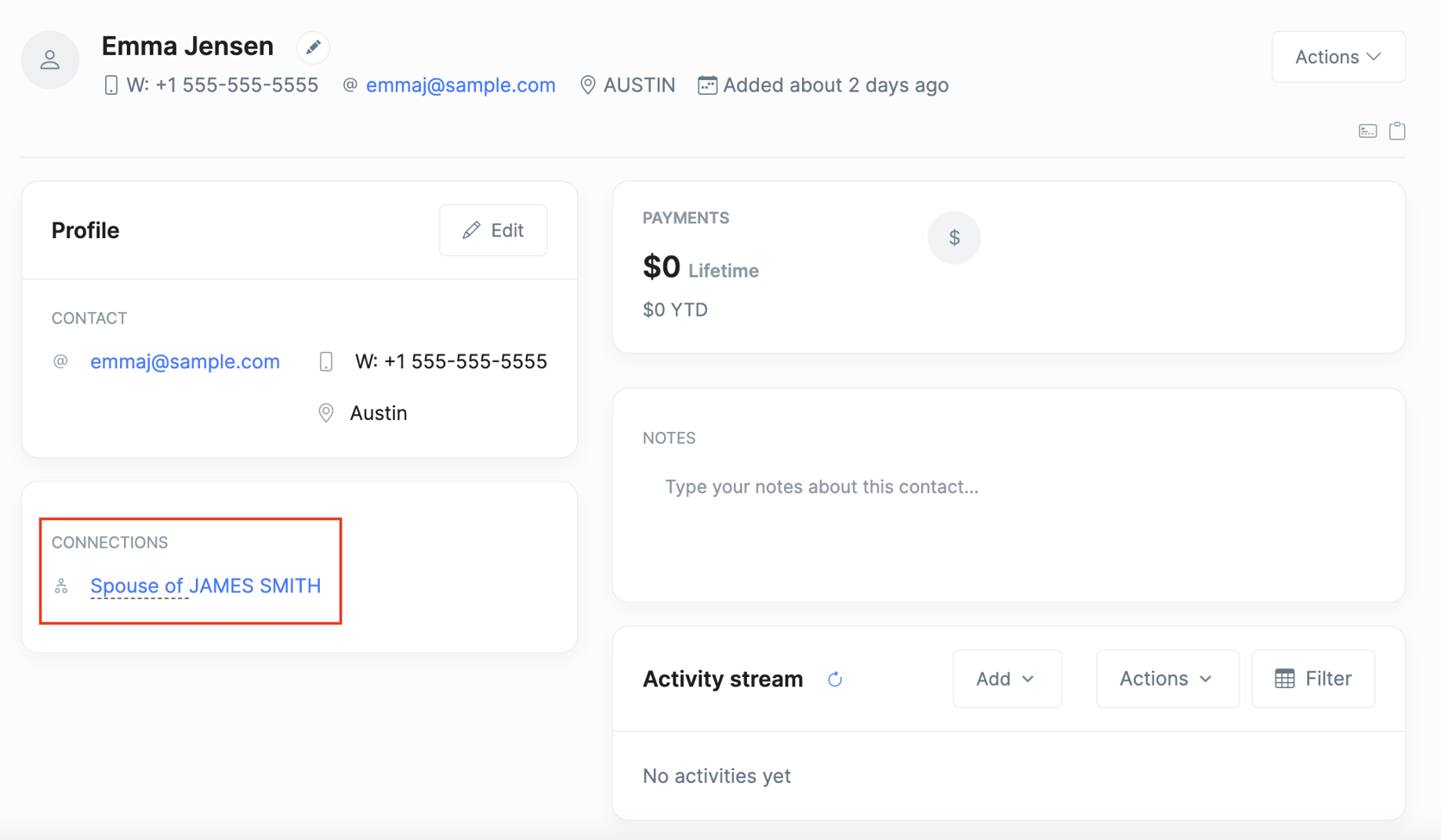
Task: Click the Filter button in Activity stream
Action: (1313, 679)
